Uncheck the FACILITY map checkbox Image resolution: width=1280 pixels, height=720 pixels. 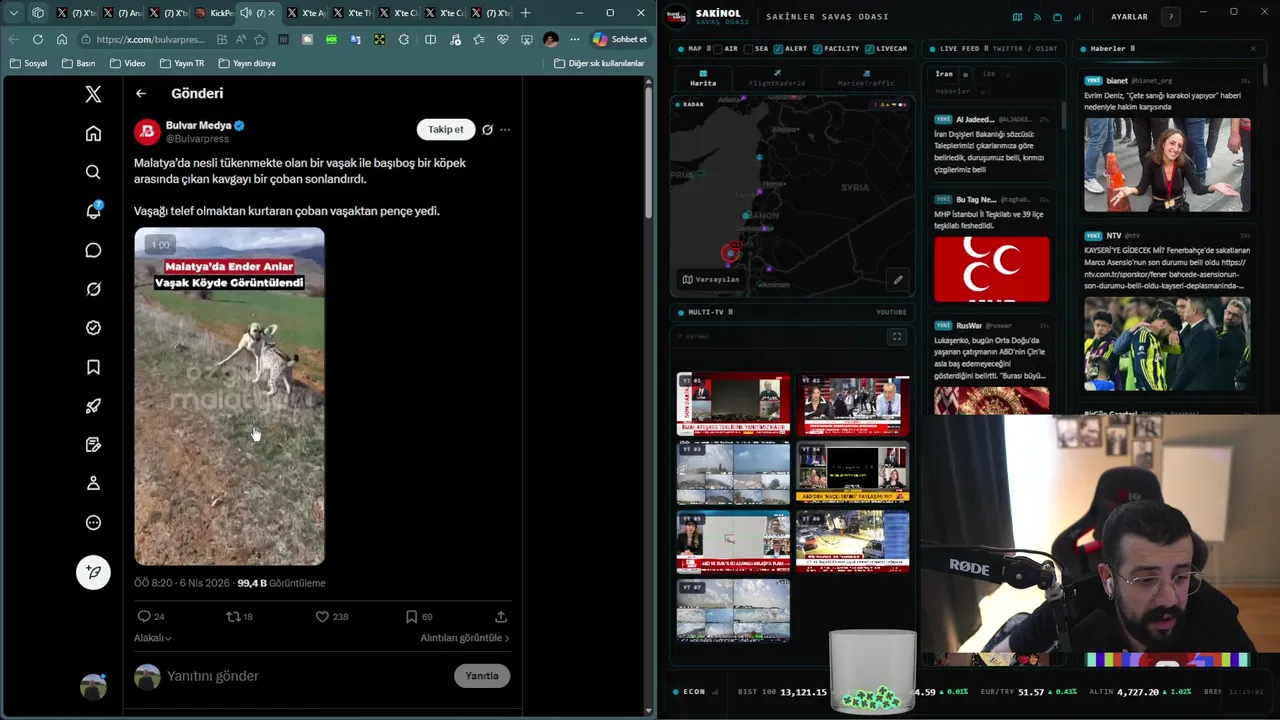pyautogui.click(x=818, y=48)
